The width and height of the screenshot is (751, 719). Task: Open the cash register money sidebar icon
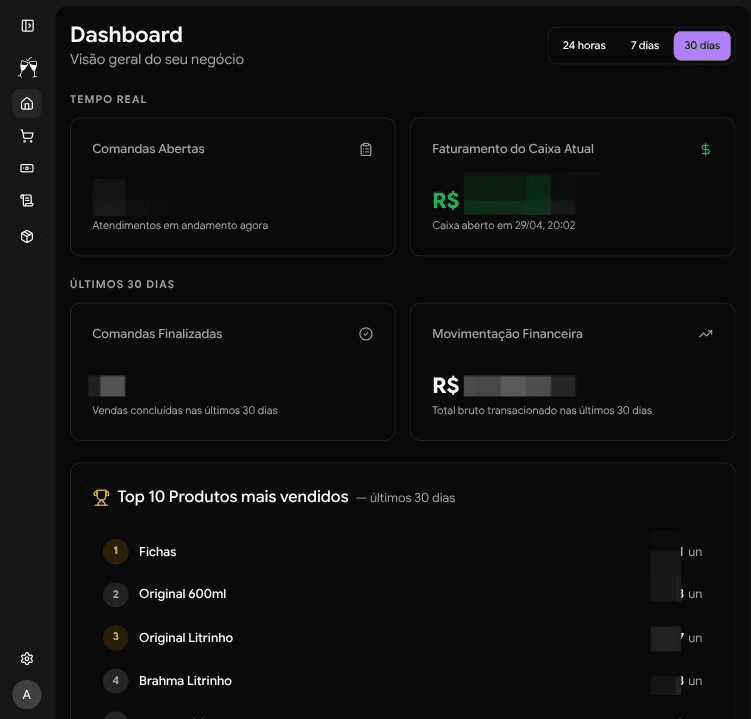(x=27, y=168)
